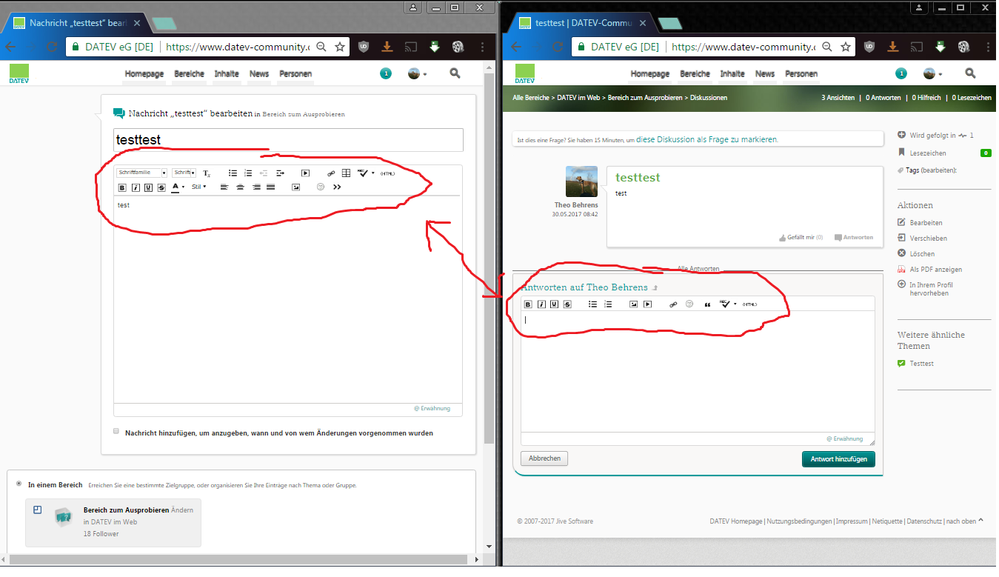Select 'In einem Bereich' radio option

point(19,483)
